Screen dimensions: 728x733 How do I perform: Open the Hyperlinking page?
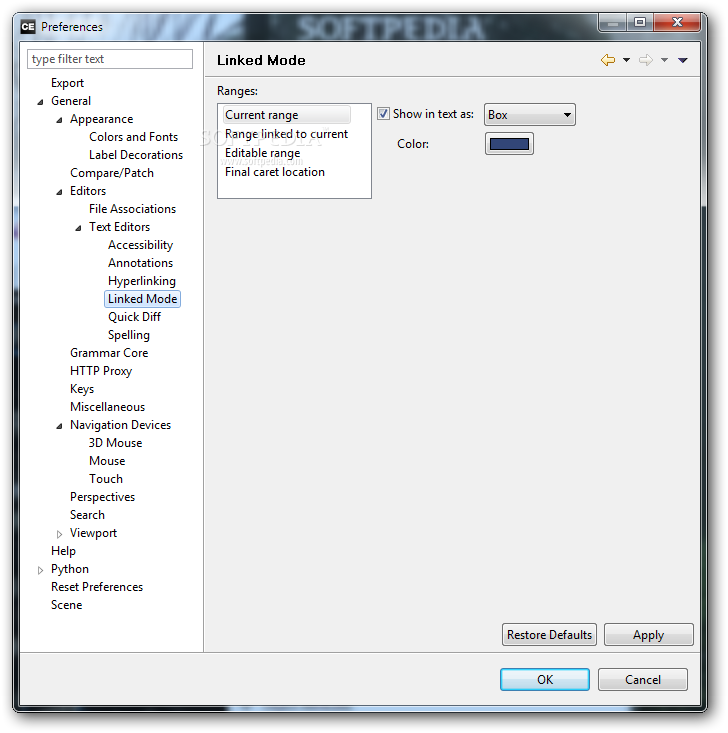tap(142, 281)
